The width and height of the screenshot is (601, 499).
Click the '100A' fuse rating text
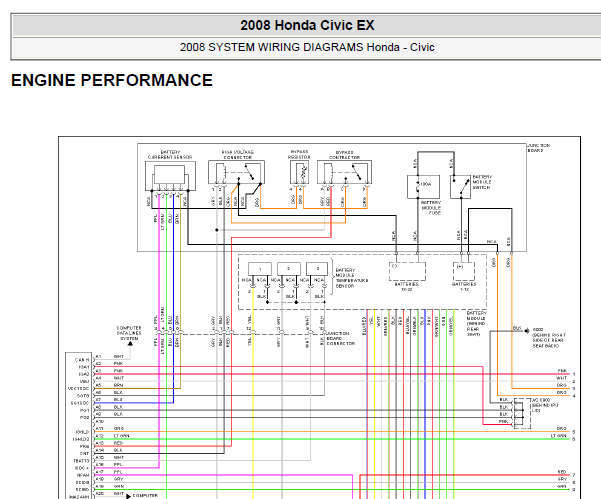click(x=426, y=184)
